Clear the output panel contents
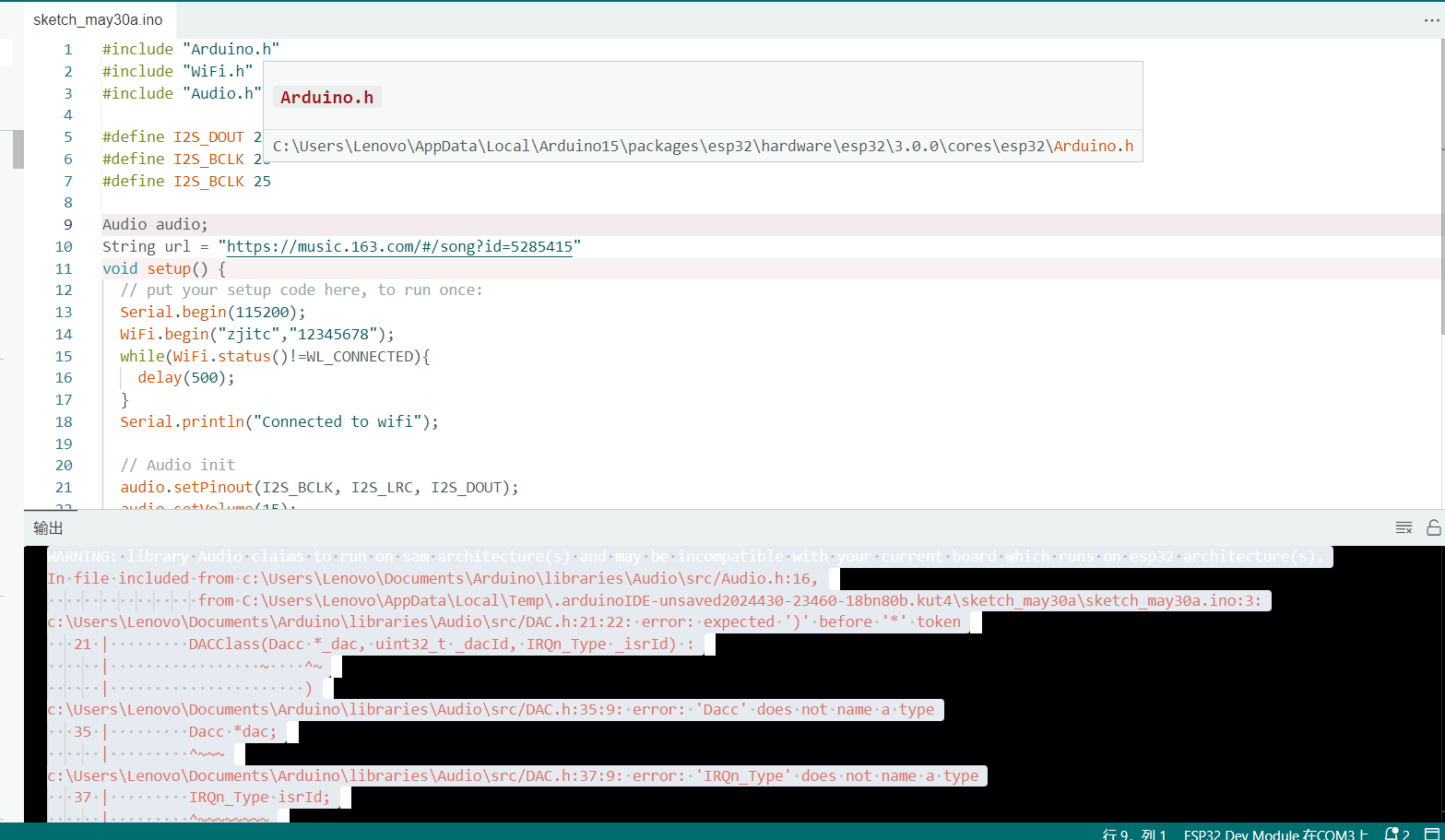 1404,527
